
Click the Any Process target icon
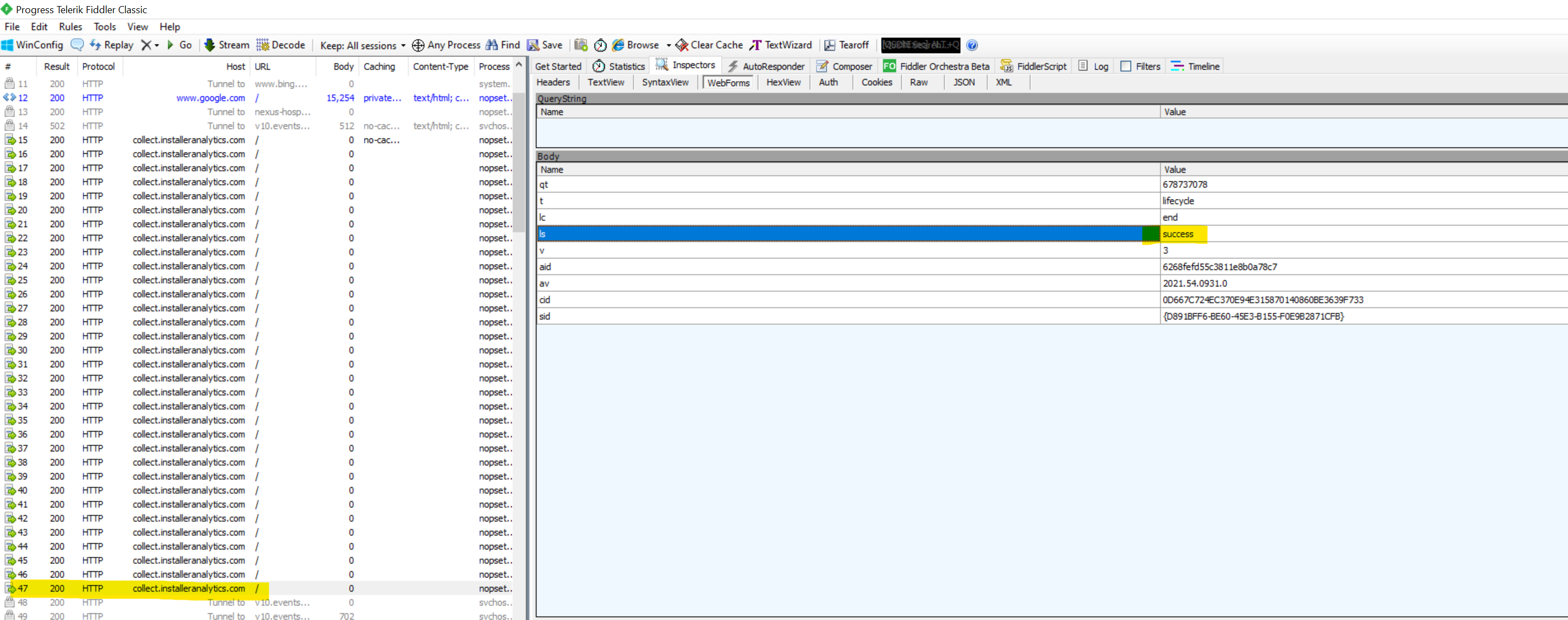pos(418,45)
